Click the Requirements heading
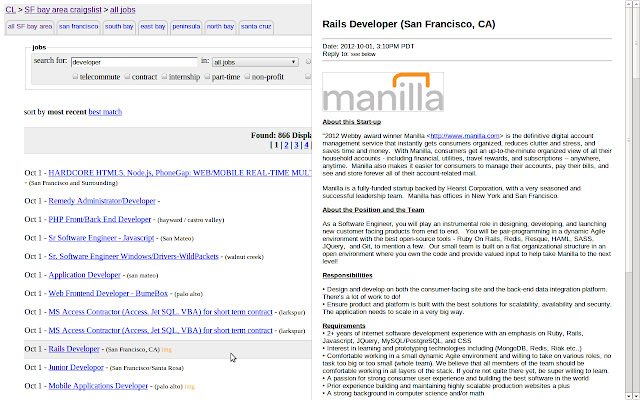This screenshot has height=400, width=640. tap(344, 326)
